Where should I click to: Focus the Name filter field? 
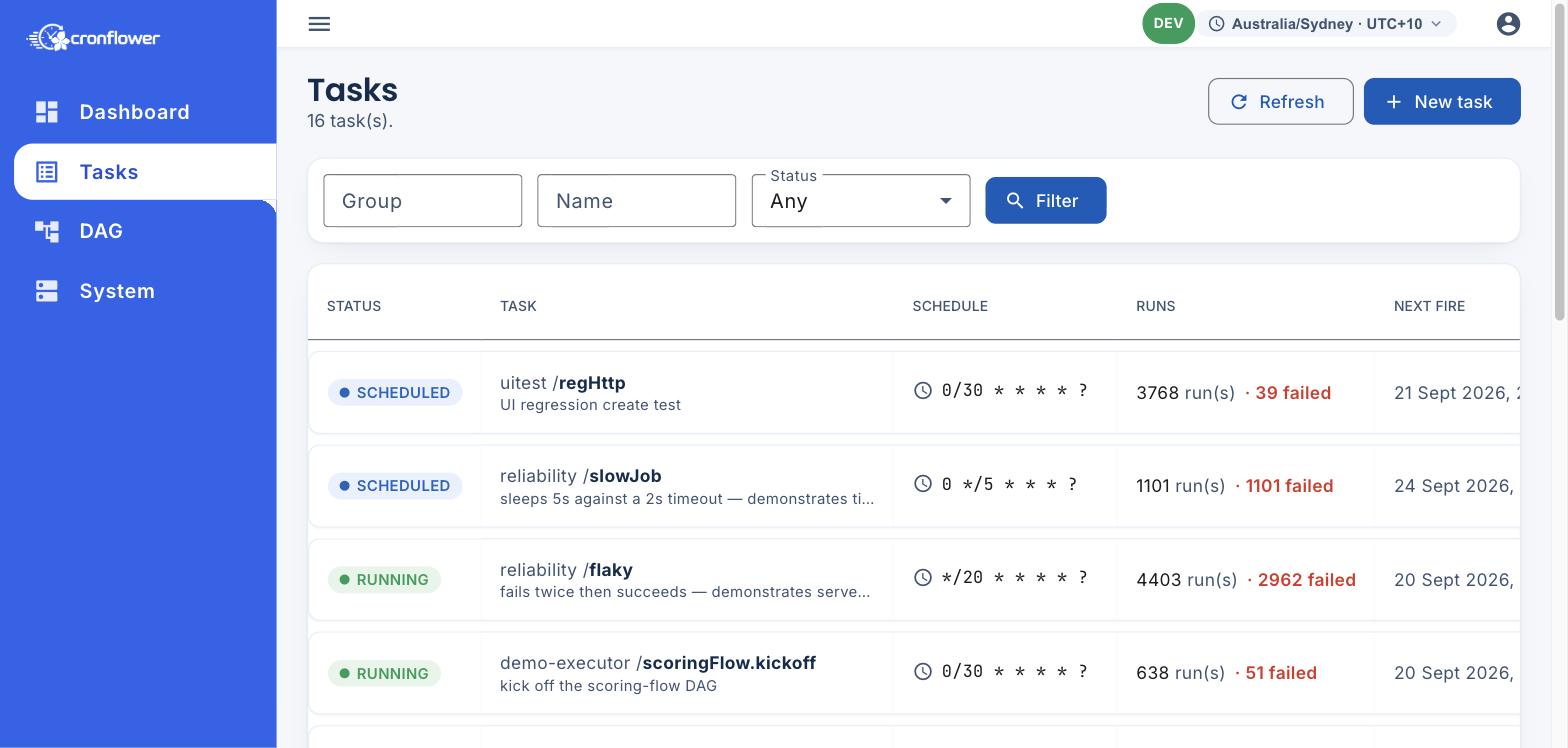pos(637,201)
